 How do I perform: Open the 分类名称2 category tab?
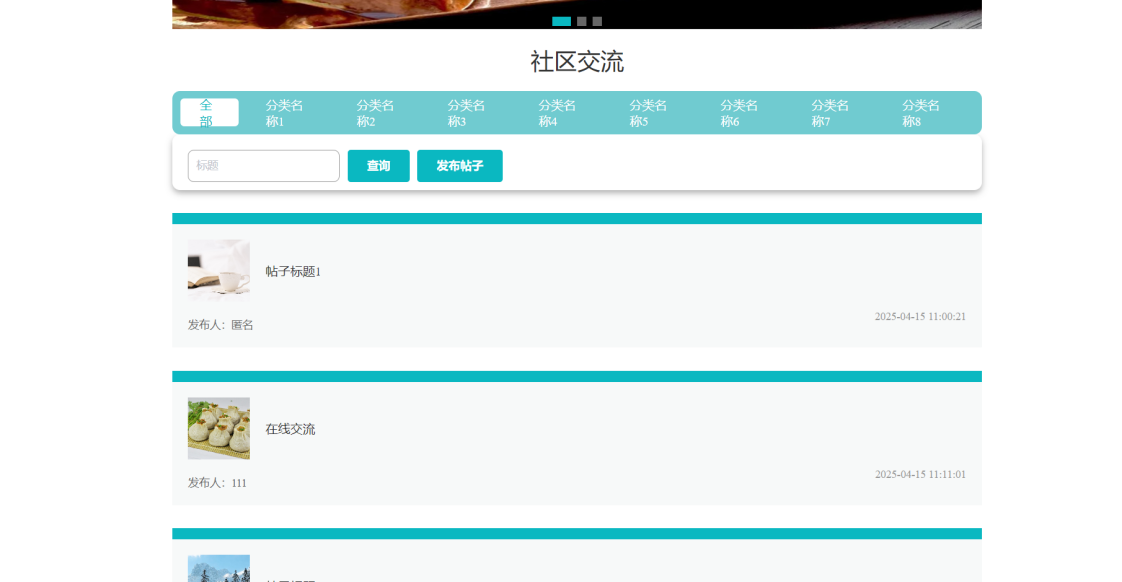pos(375,113)
